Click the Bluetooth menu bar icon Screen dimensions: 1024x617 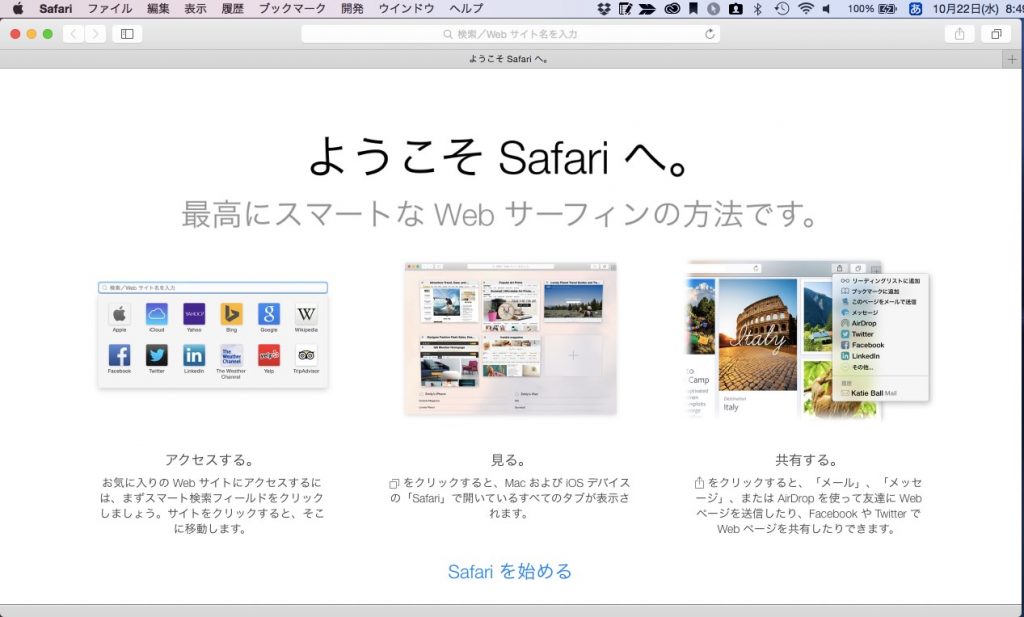point(758,8)
